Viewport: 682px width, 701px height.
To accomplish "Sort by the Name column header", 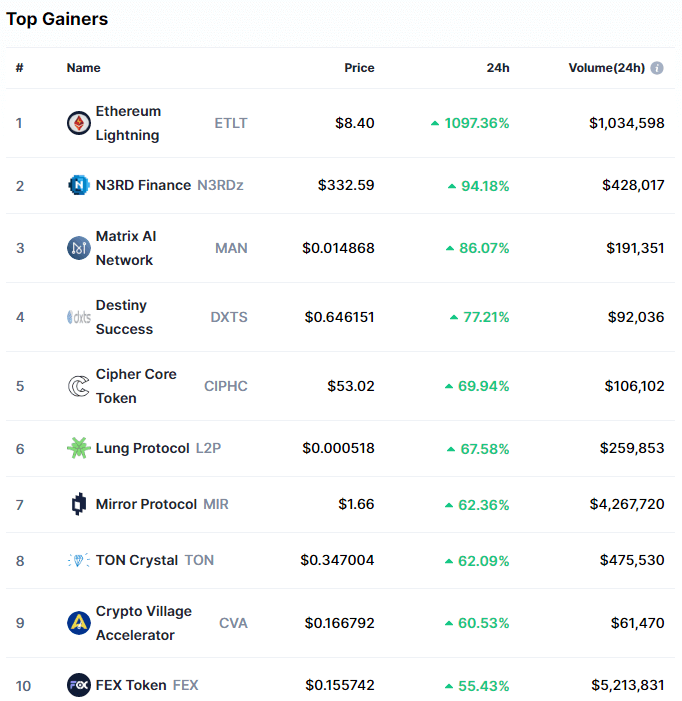I will tap(84, 68).
